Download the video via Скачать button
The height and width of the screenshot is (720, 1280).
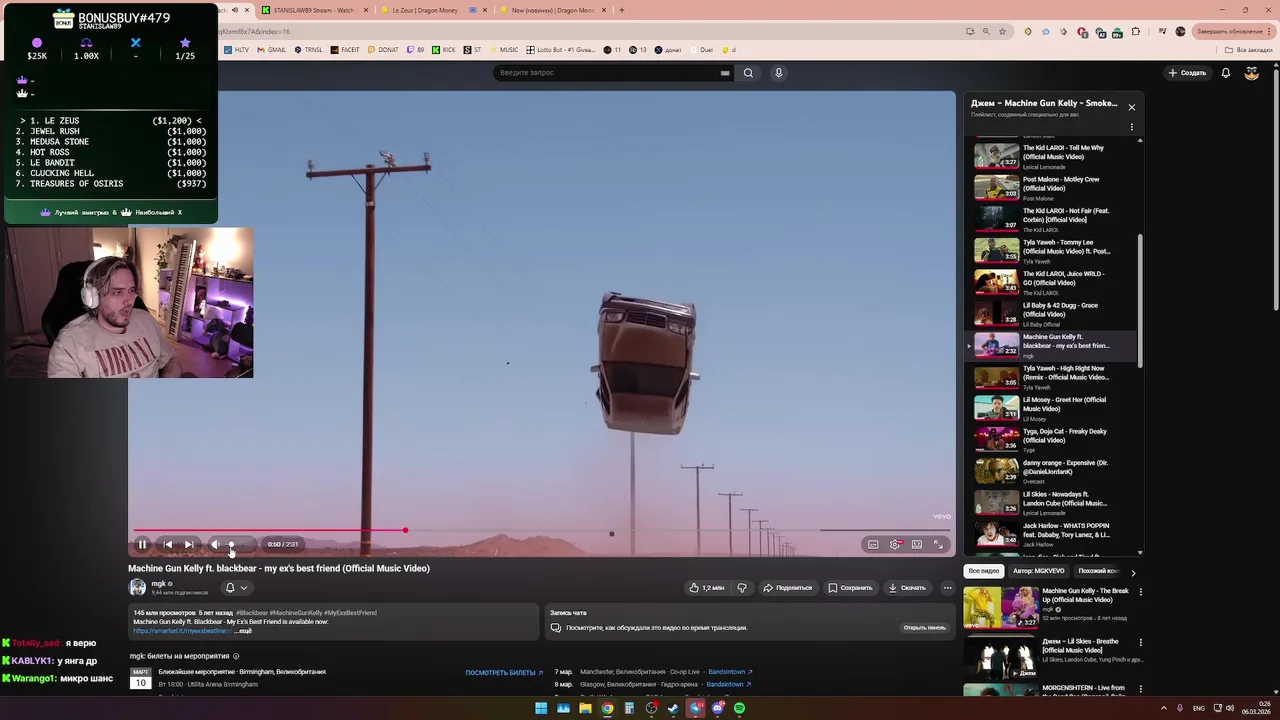[x=908, y=588]
